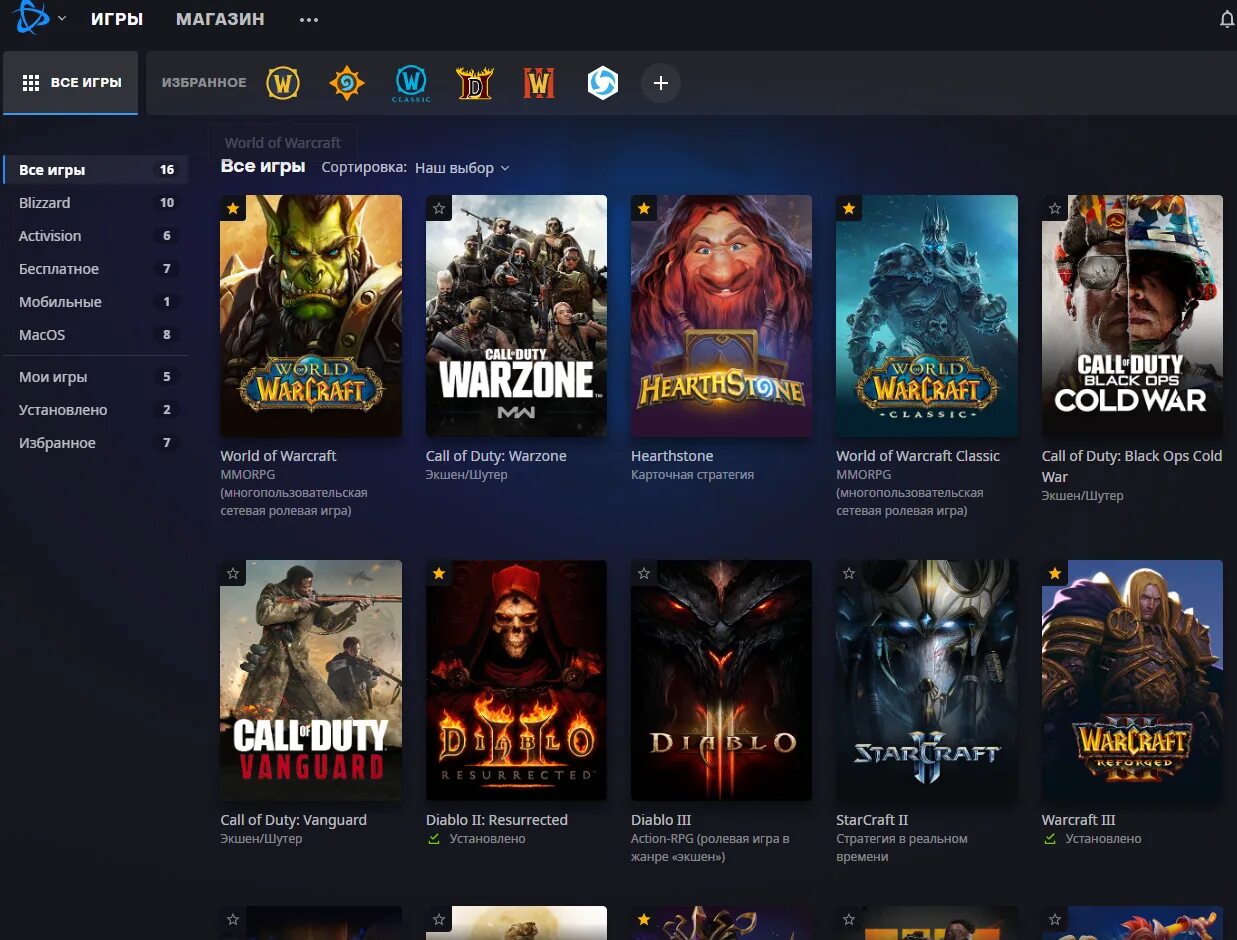
Task: Add a favorite with plus button
Action: click(x=660, y=83)
